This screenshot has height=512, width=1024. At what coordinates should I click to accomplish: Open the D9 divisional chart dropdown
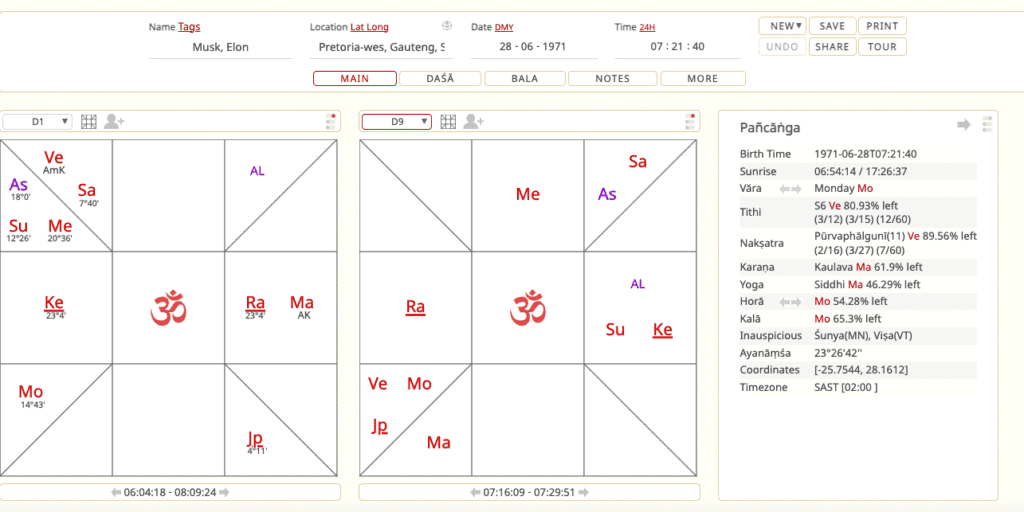397,122
